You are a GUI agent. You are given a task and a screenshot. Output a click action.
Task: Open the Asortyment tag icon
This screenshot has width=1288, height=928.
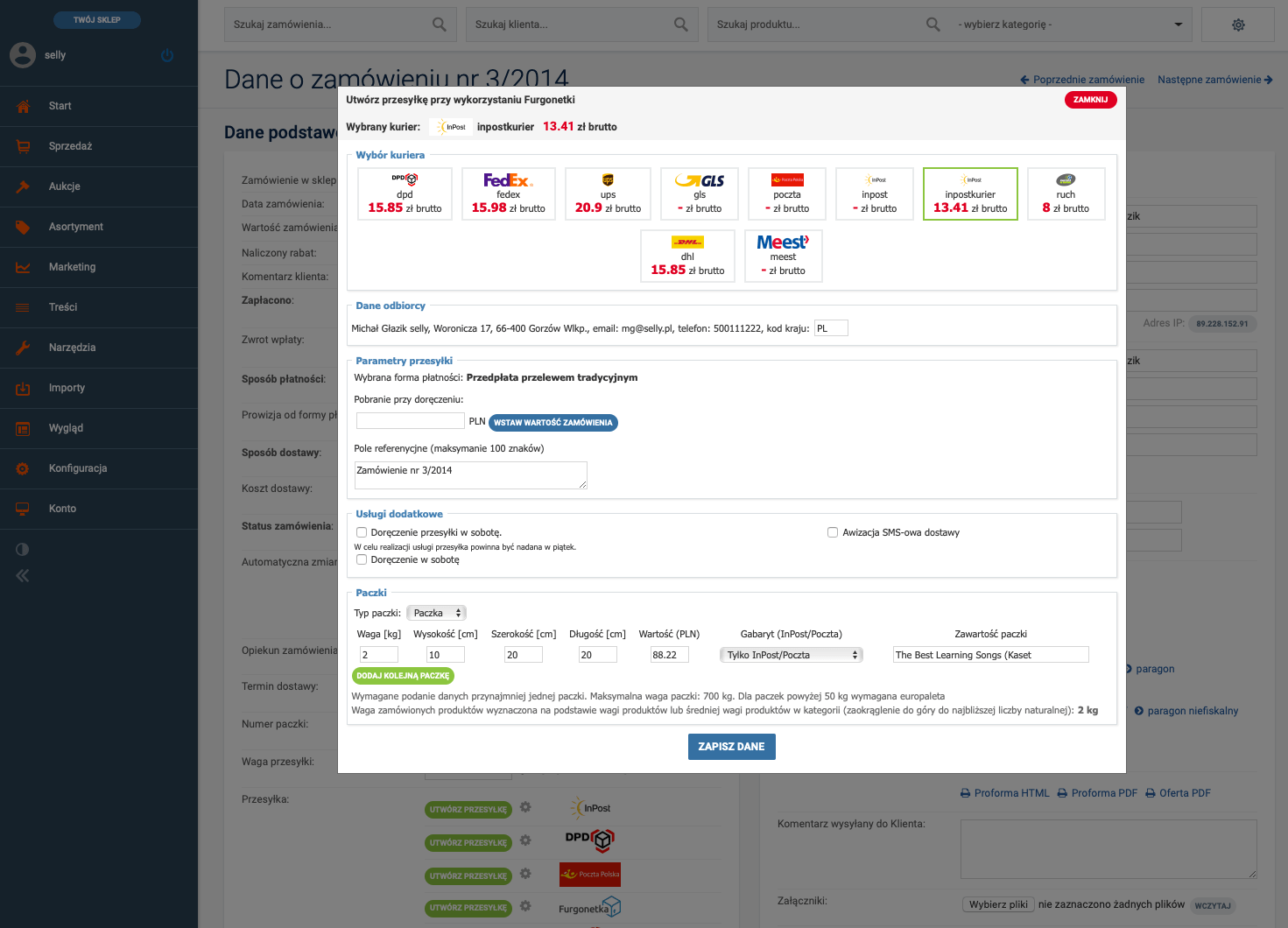coord(23,227)
